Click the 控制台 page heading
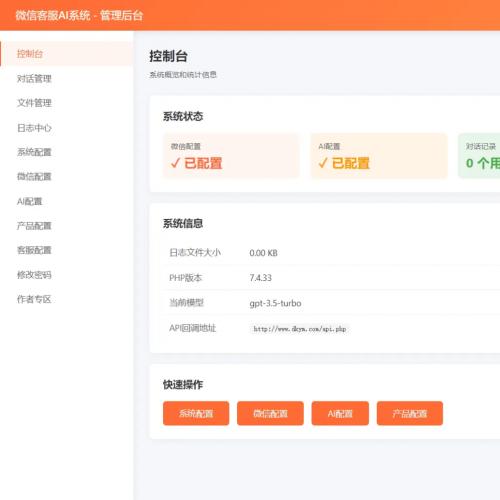 [x=168, y=56]
